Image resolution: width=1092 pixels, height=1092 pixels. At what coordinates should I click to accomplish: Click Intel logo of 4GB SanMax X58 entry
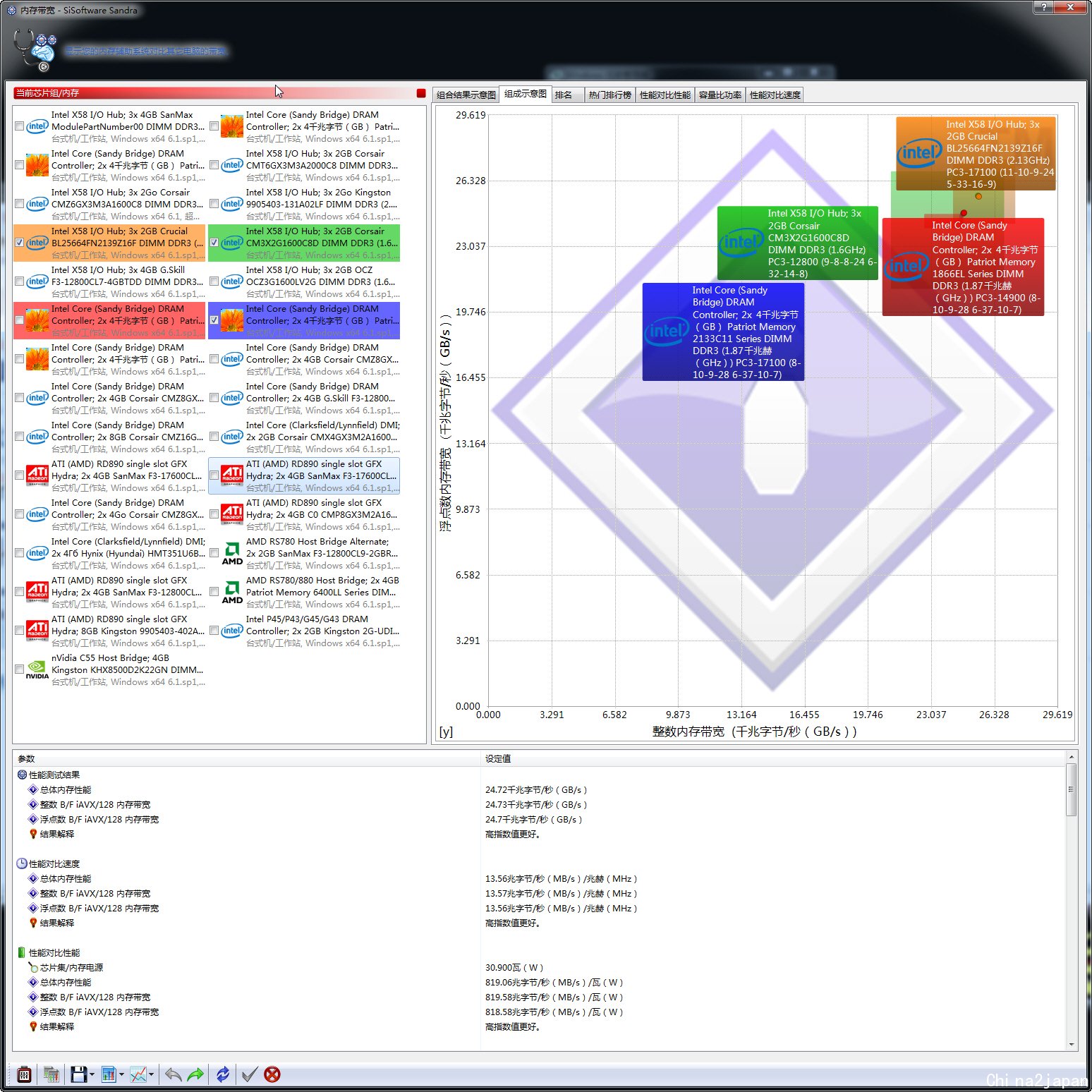37,126
